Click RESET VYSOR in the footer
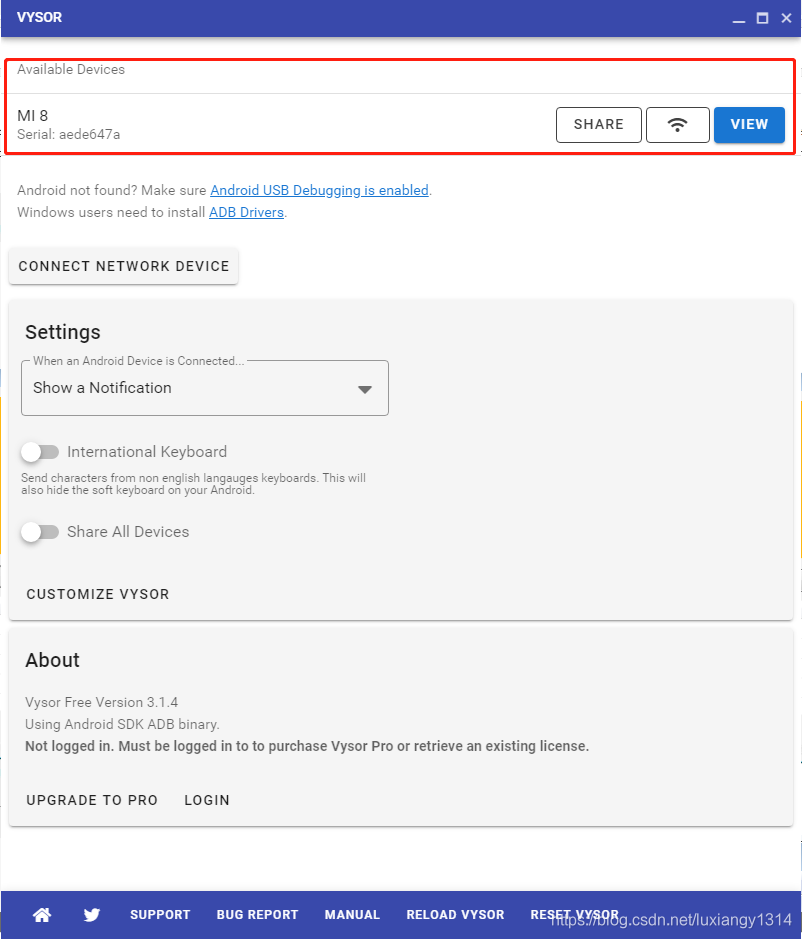The image size is (802, 939). click(574, 914)
